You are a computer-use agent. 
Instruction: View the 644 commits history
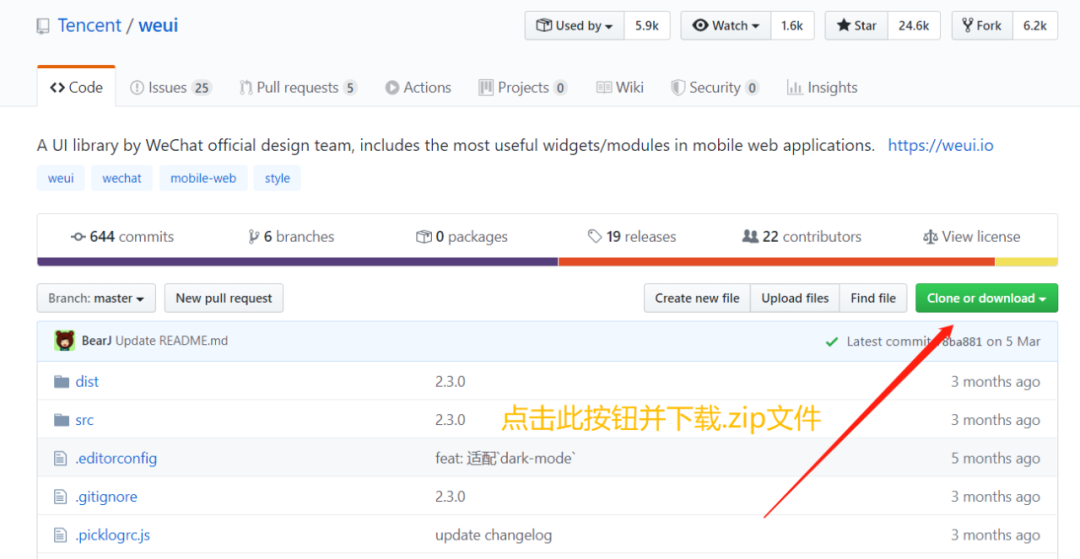(x=123, y=237)
